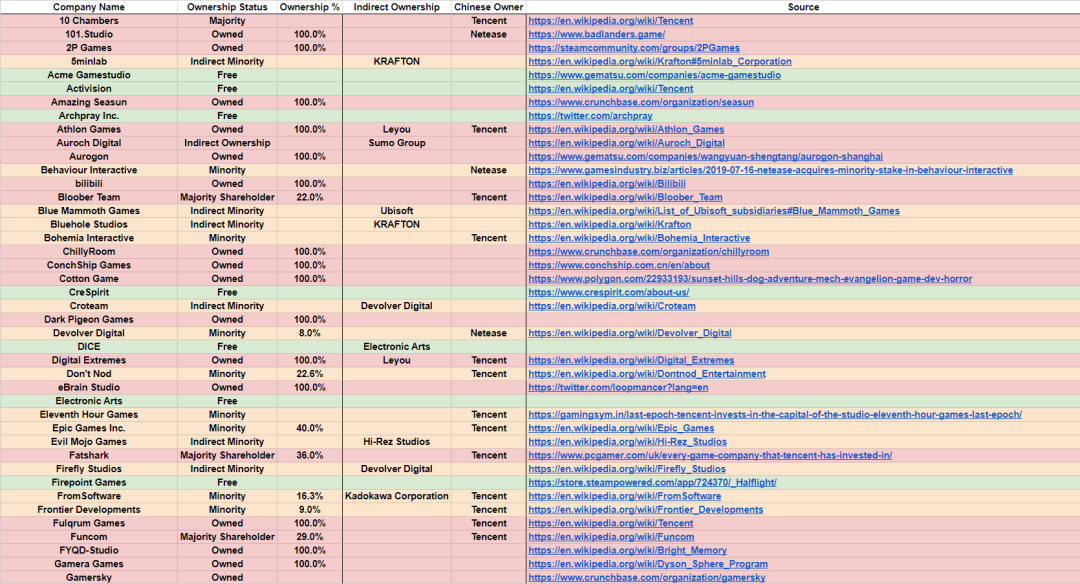The width and height of the screenshot is (1080, 584).
Task: Select the Netease cell in 101.Studio row
Action: click(x=489, y=34)
